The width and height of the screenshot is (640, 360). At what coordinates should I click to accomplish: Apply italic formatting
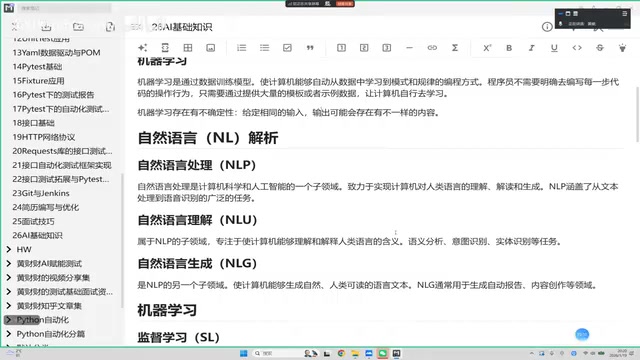click(531, 48)
